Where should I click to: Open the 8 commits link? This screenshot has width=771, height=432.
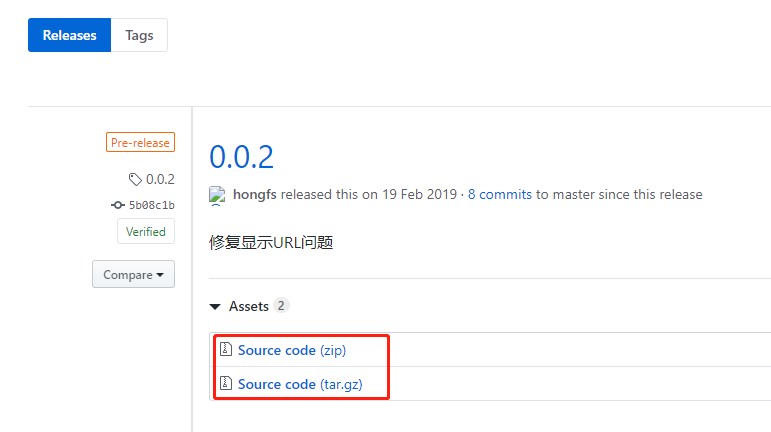(x=500, y=195)
